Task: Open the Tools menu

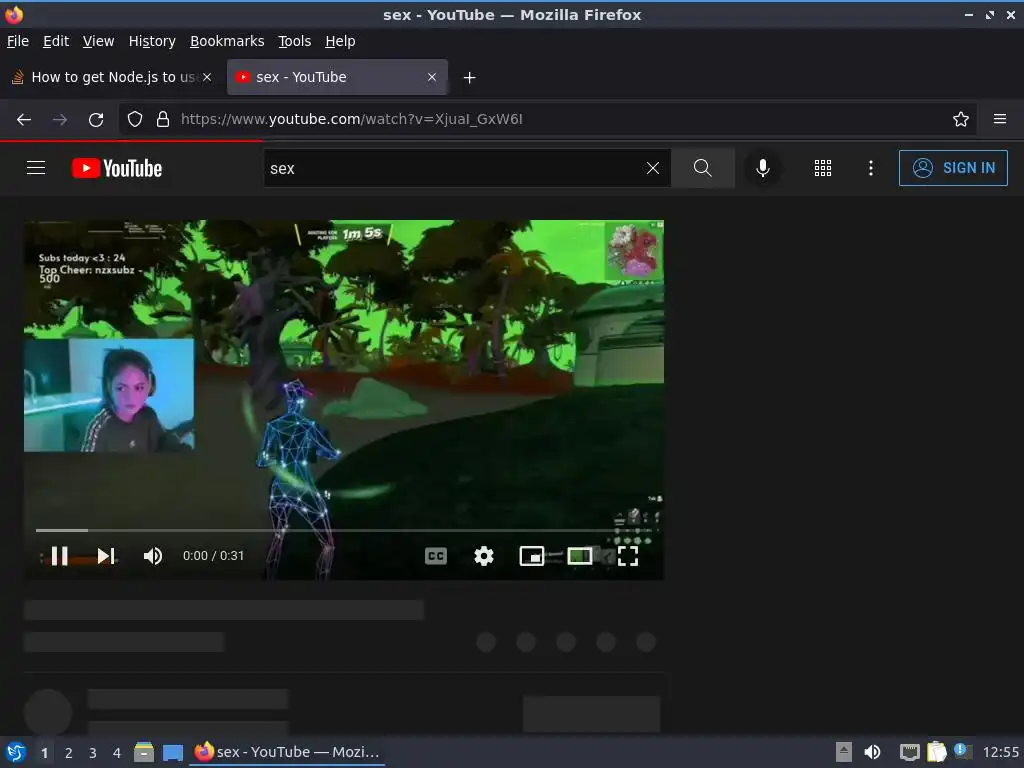Action: (295, 41)
